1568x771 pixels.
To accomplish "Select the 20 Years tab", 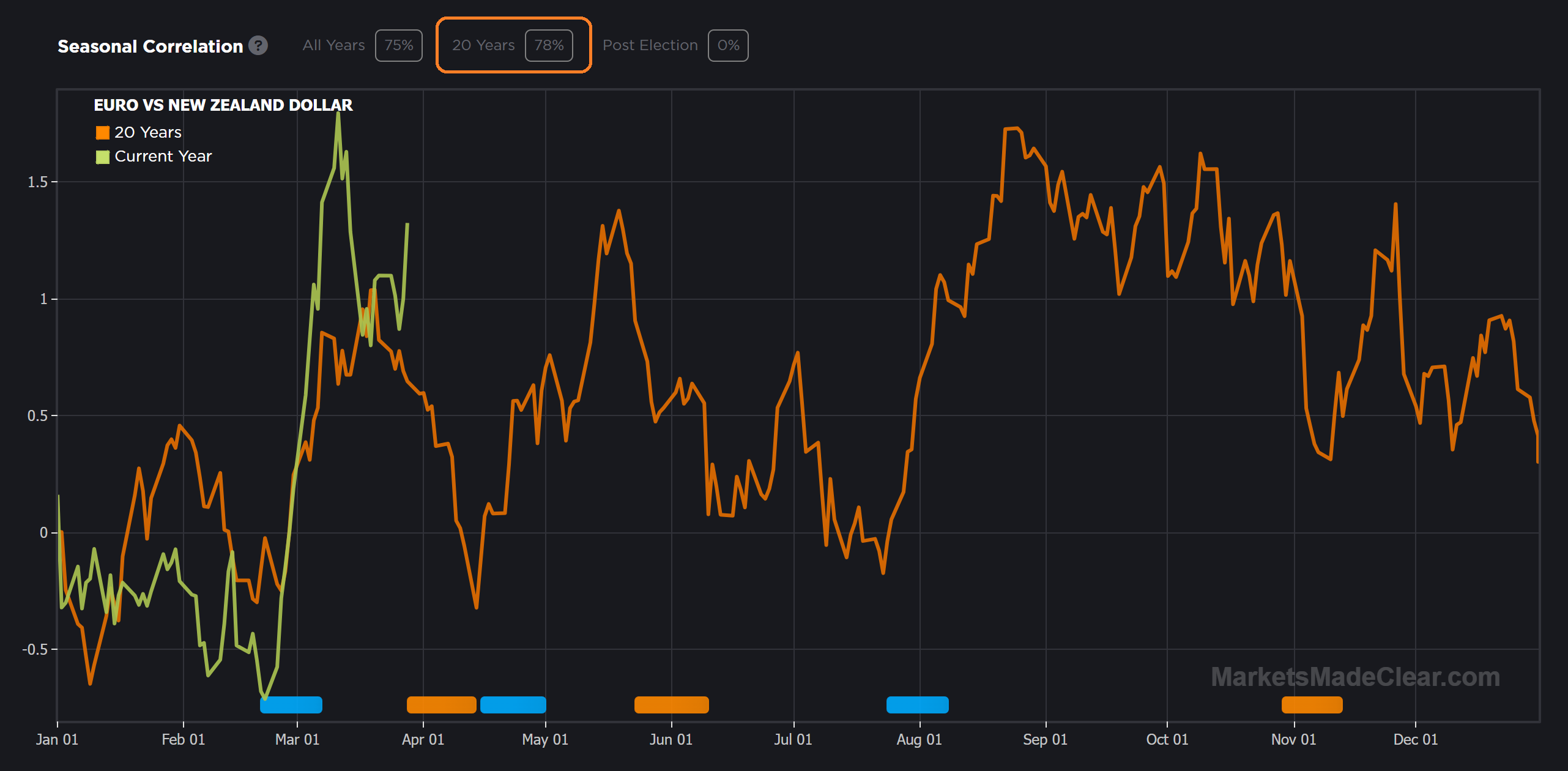I will (x=483, y=45).
